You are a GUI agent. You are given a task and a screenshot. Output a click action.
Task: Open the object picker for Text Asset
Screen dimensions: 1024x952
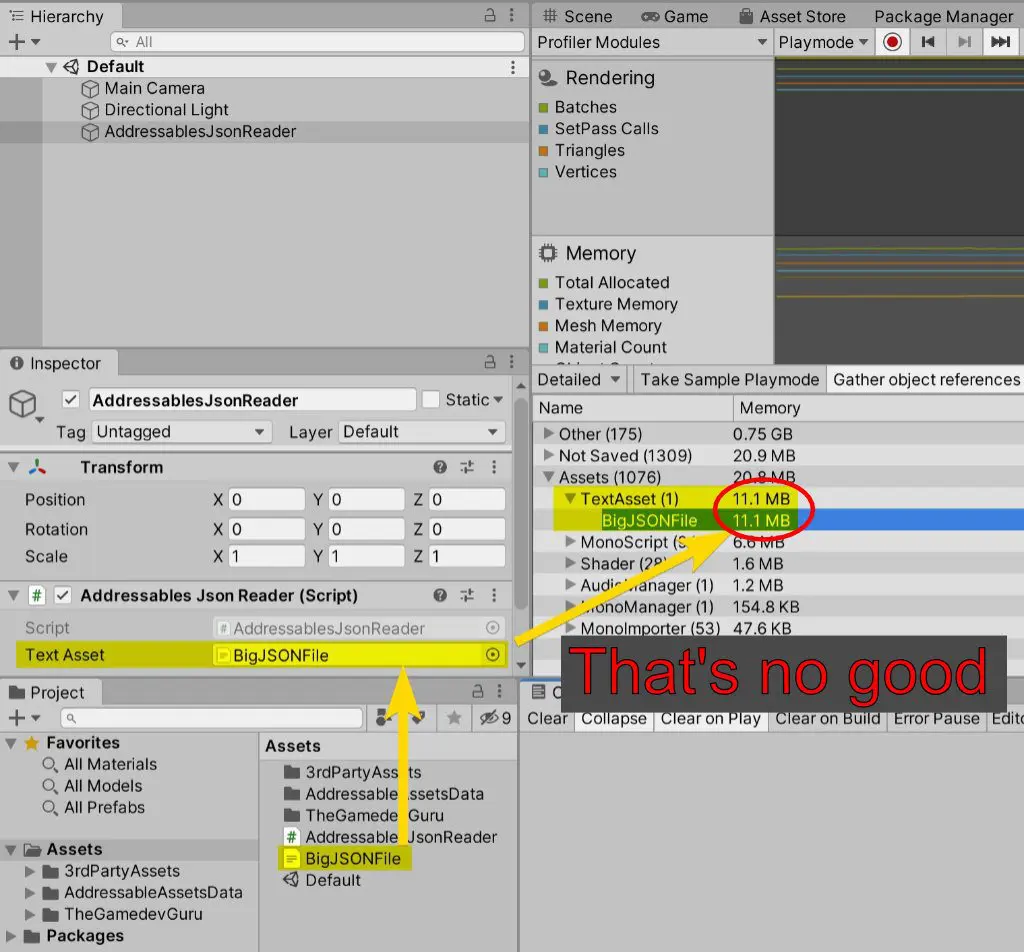[x=491, y=654]
